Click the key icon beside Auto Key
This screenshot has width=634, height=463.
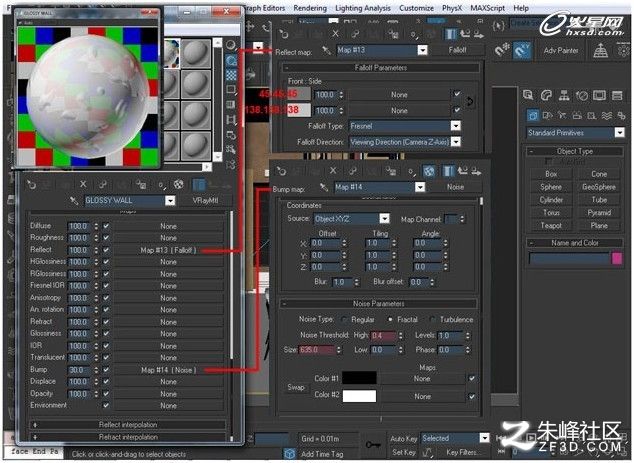coord(372,445)
